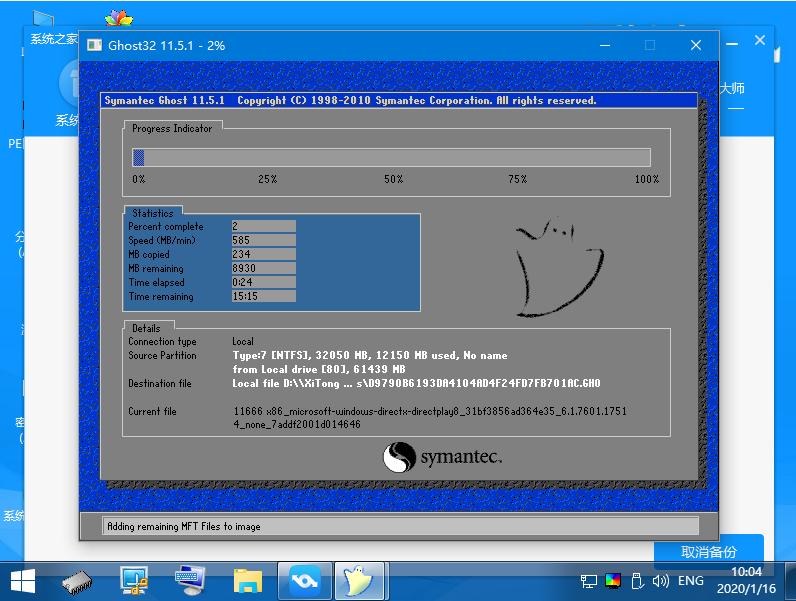Click the Current file directplay8 name
The height and width of the screenshot is (601, 796).
(x=430, y=418)
